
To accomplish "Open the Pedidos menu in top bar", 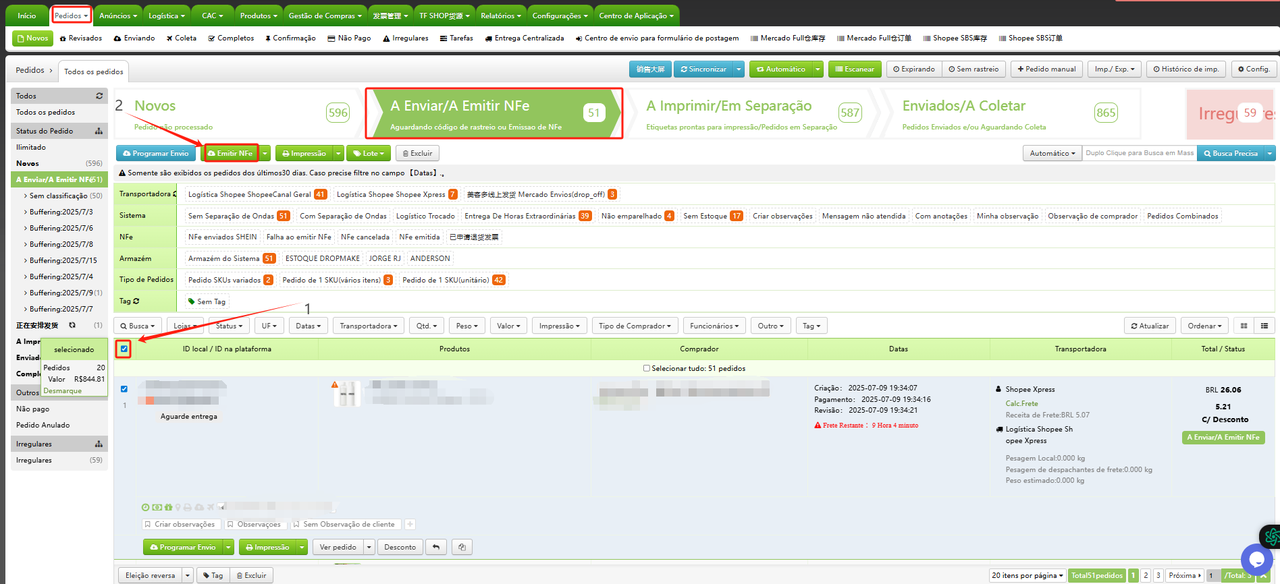I will click(x=71, y=16).
